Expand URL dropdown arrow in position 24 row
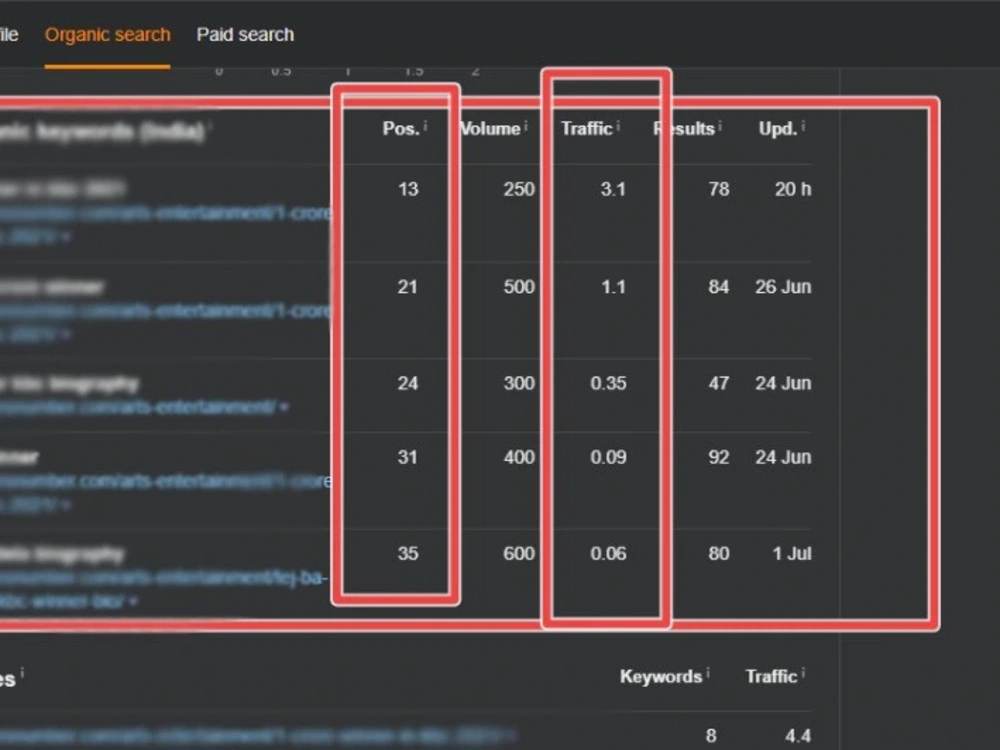 click(x=284, y=407)
